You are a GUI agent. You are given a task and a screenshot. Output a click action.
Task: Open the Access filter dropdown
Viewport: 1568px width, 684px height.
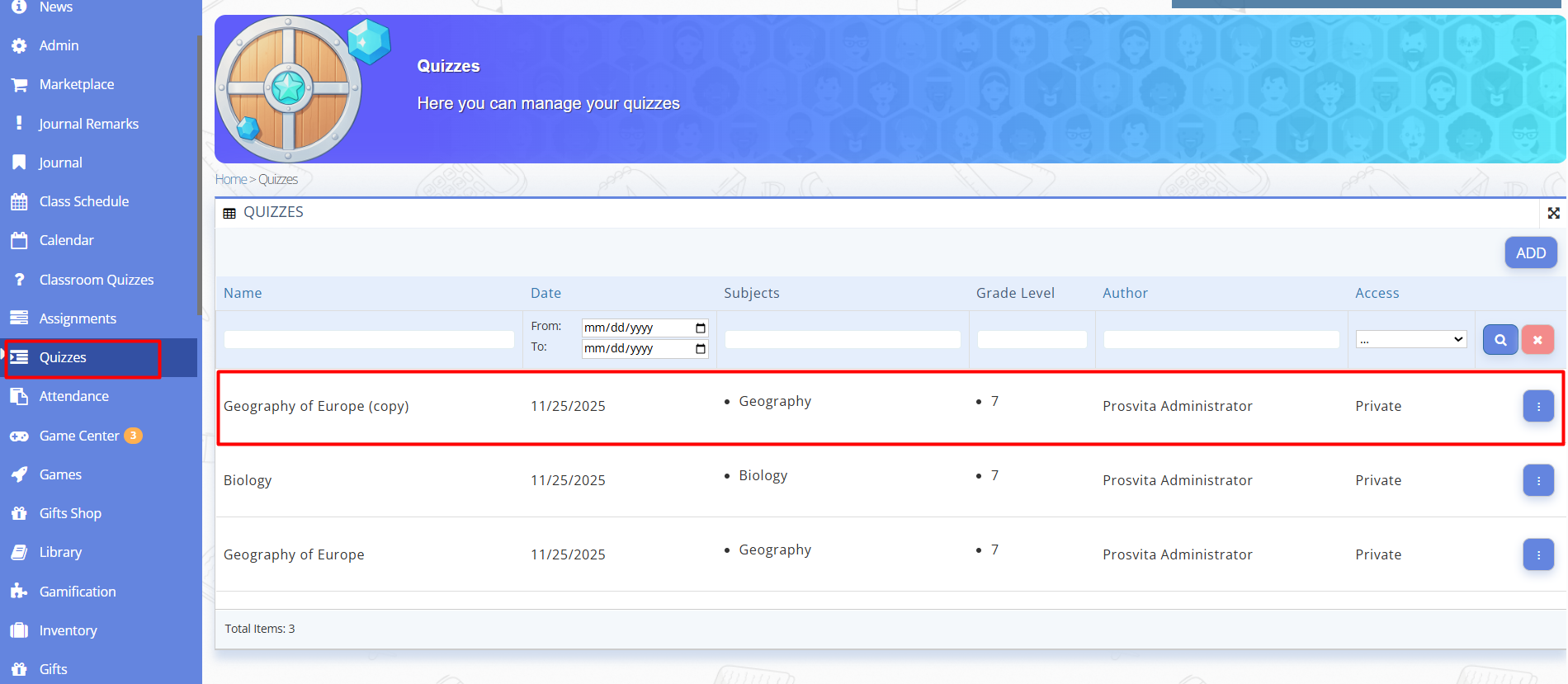pyautogui.click(x=1410, y=340)
